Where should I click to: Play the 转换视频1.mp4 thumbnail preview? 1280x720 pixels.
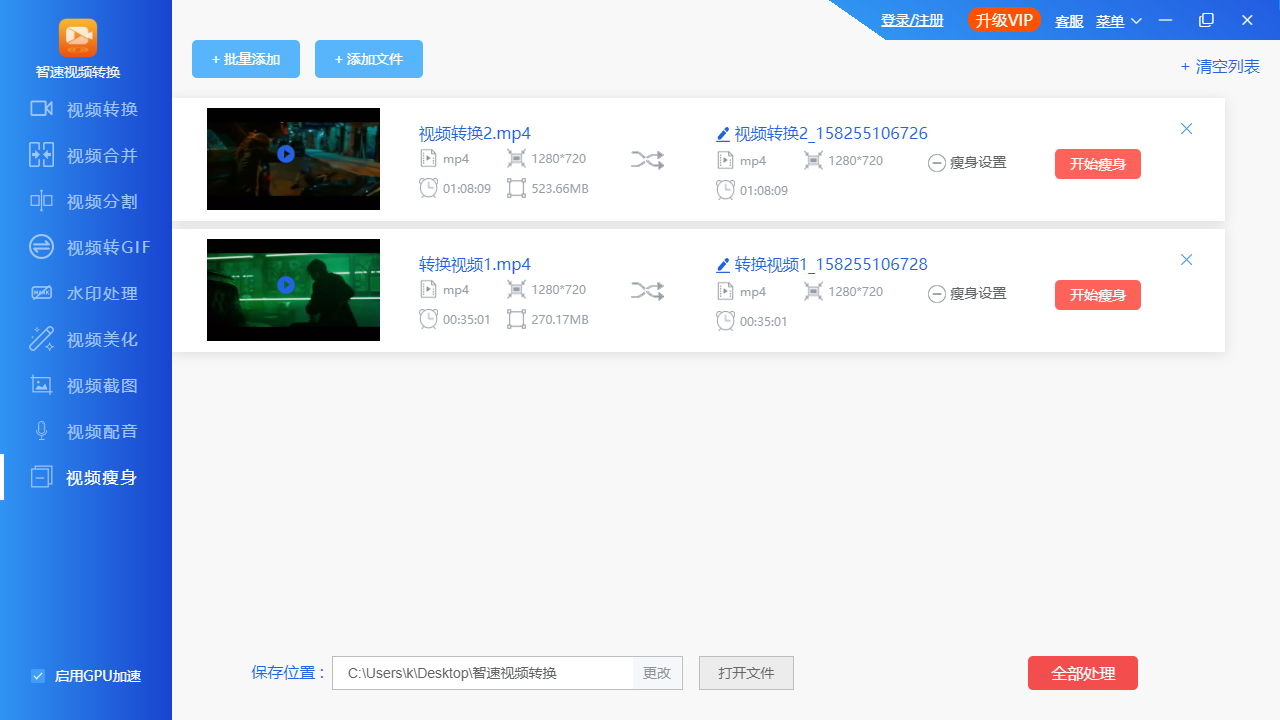286,285
